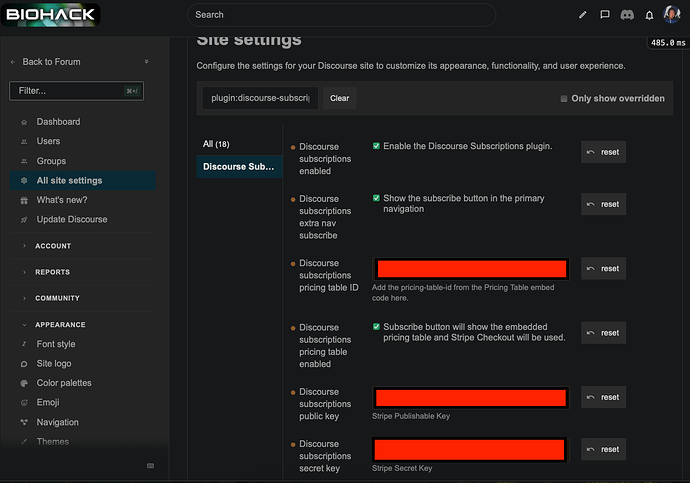The width and height of the screenshot is (690, 483).
Task: Reset the public key setting
Action: tap(603, 397)
